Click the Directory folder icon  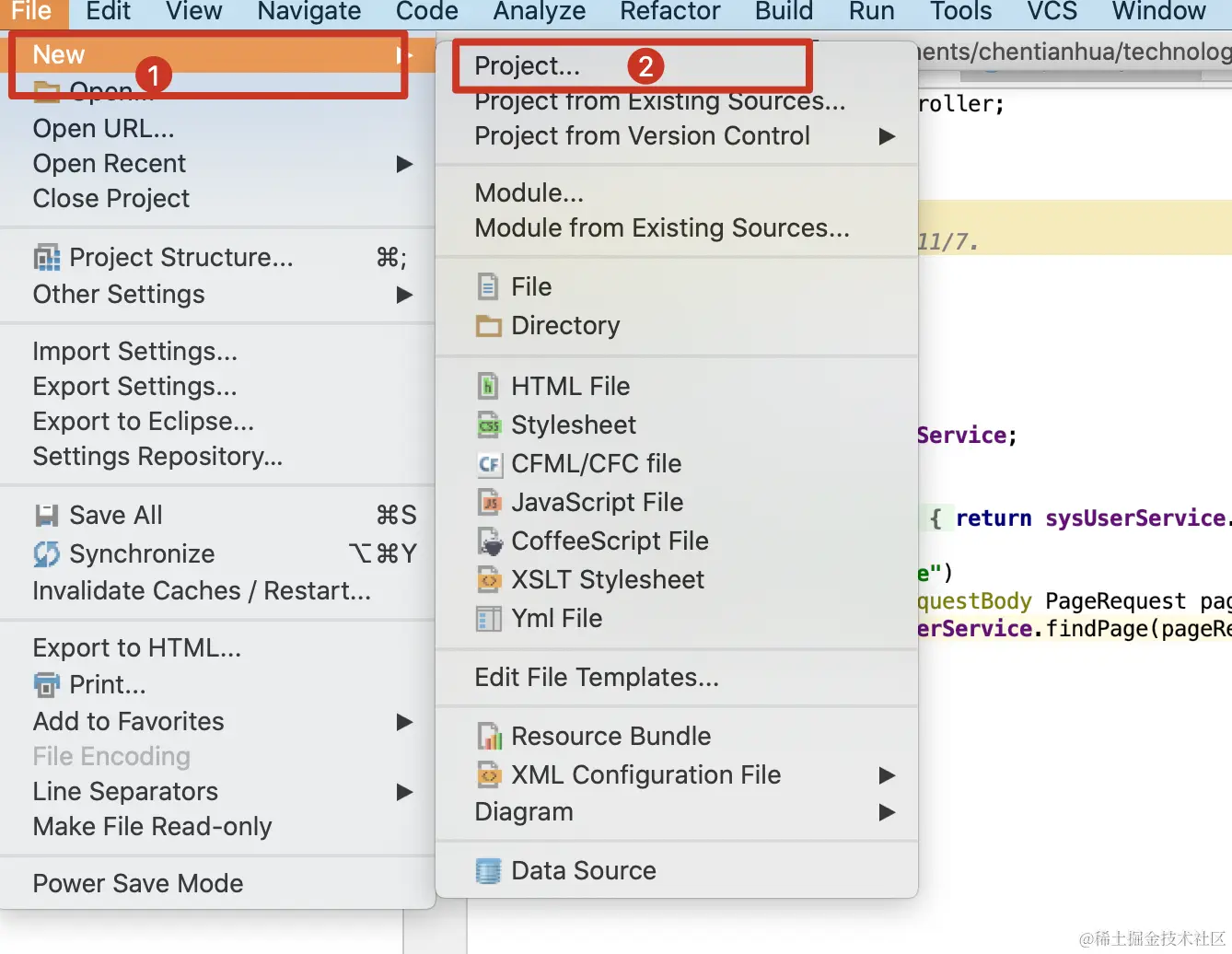click(488, 326)
